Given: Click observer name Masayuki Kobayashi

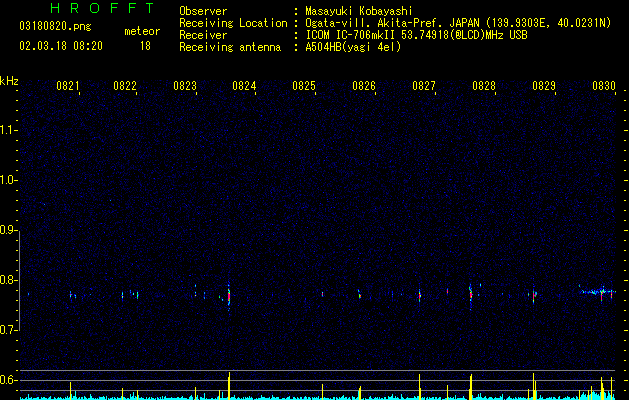Looking at the screenshot, I should (359, 11).
